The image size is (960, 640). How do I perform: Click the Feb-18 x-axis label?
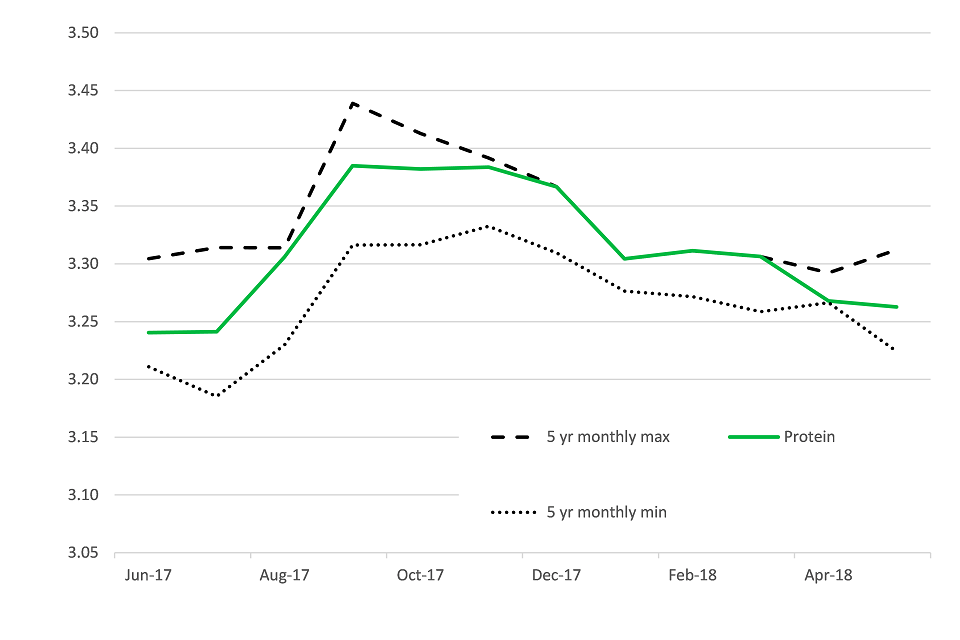pos(692,575)
